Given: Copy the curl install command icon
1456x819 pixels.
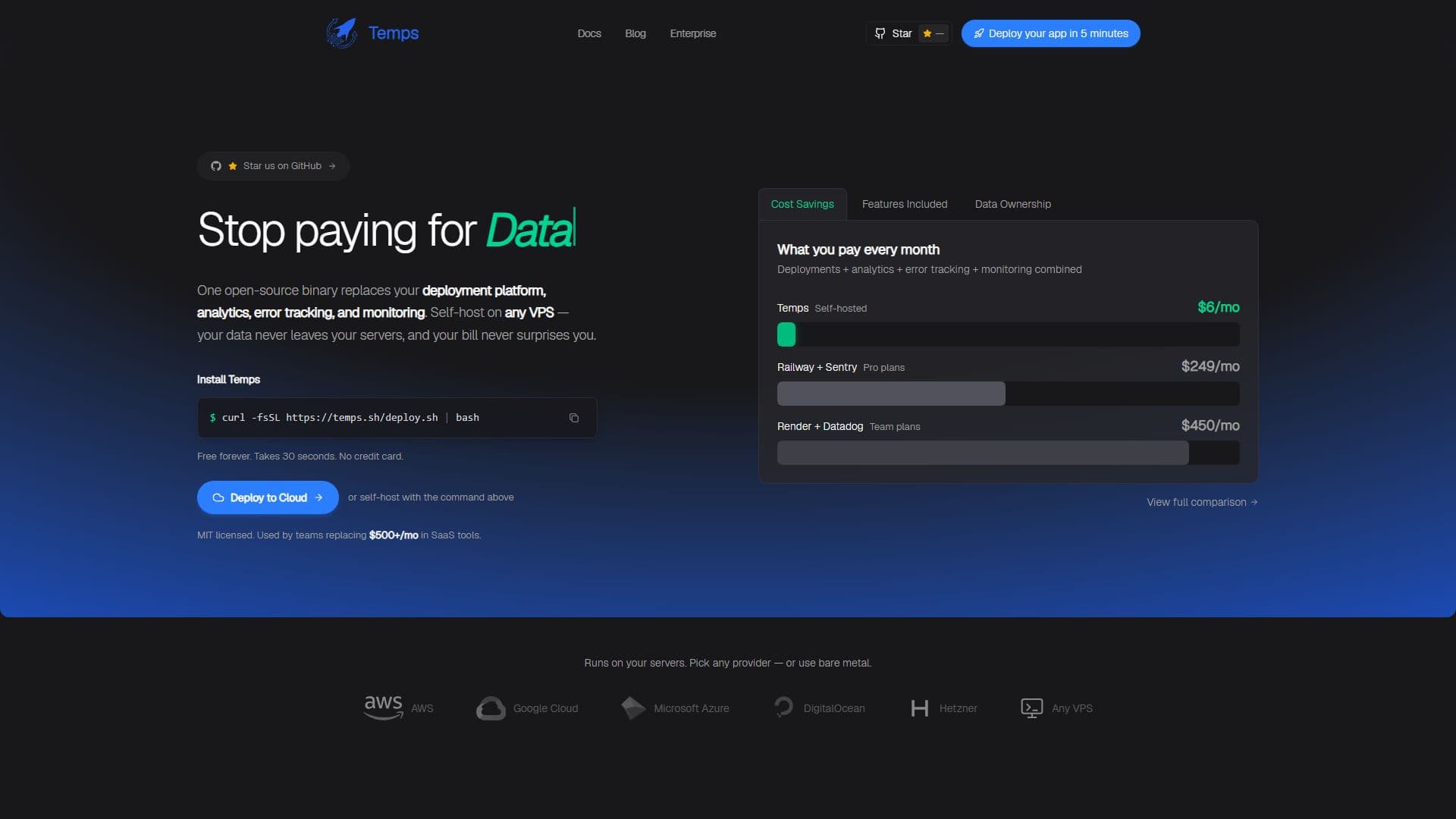Looking at the screenshot, I should [574, 418].
